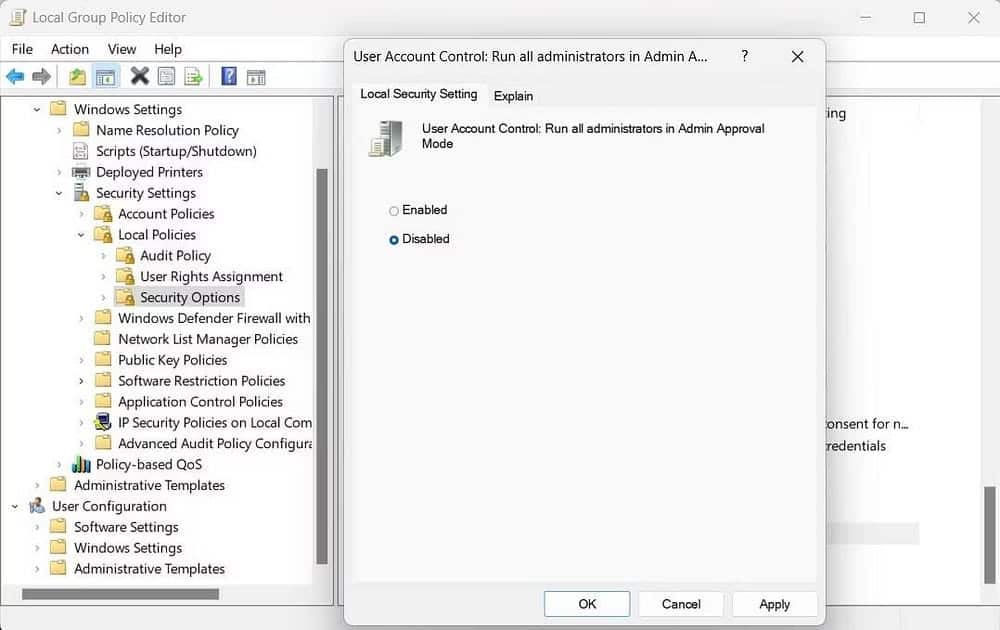Click the OK button
Screen dimensions: 1000x630
pyautogui.click(x=586, y=604)
